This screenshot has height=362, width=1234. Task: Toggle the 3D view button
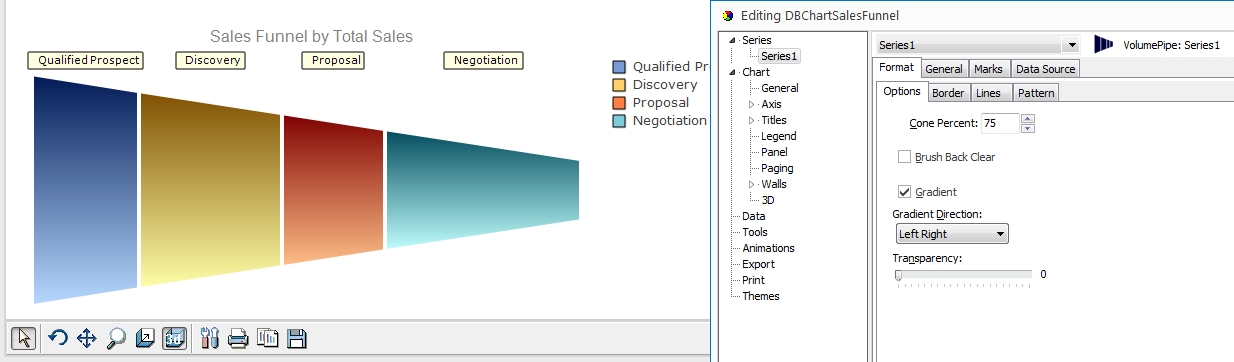[175, 338]
